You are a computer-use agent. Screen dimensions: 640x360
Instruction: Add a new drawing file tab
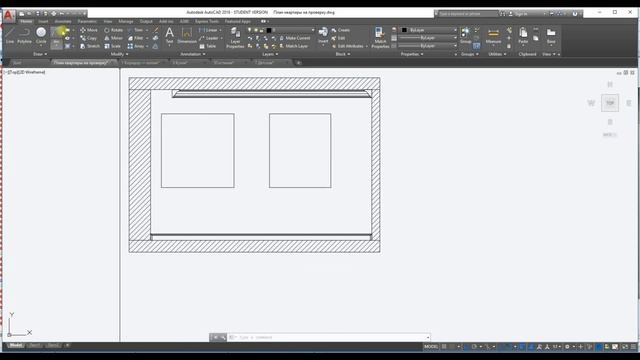tap(298, 63)
